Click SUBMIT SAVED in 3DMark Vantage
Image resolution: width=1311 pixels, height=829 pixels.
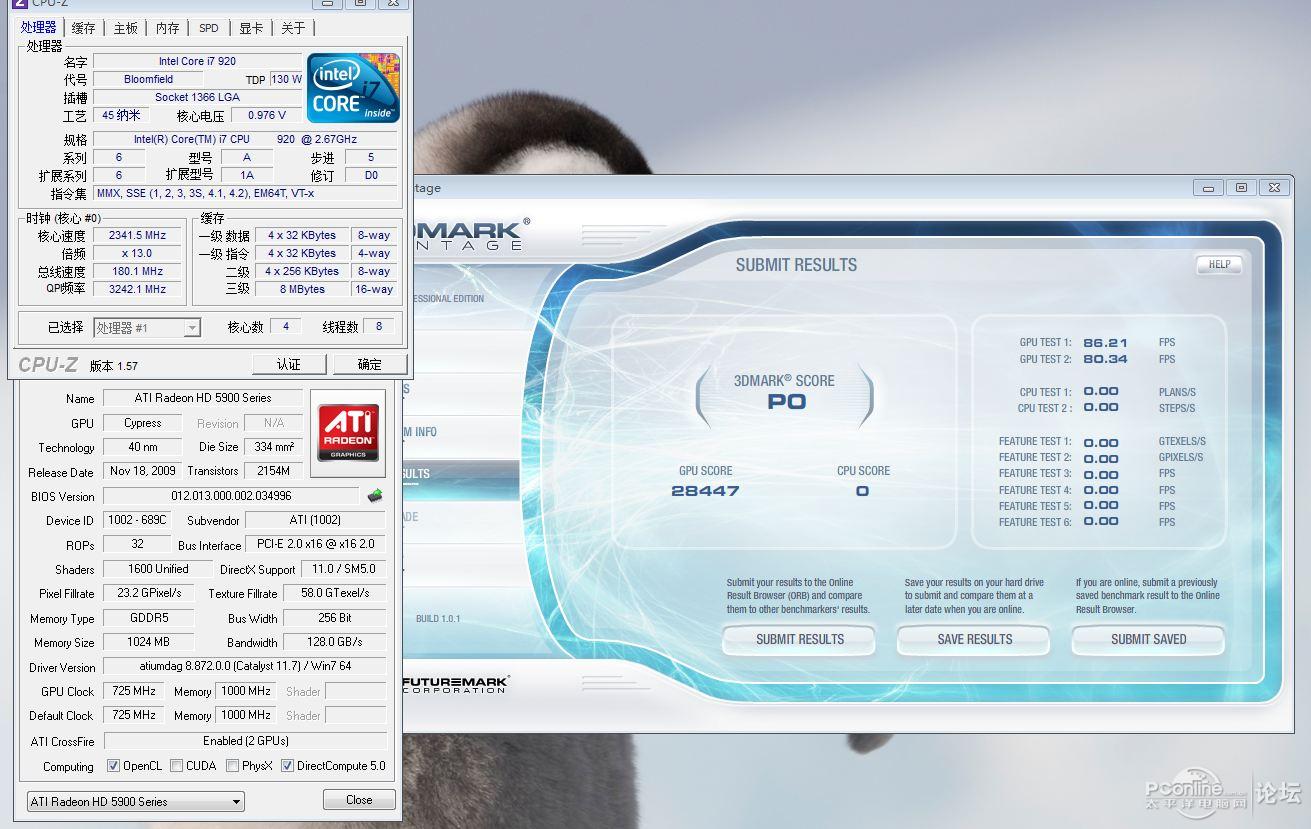pyautogui.click(x=1148, y=640)
